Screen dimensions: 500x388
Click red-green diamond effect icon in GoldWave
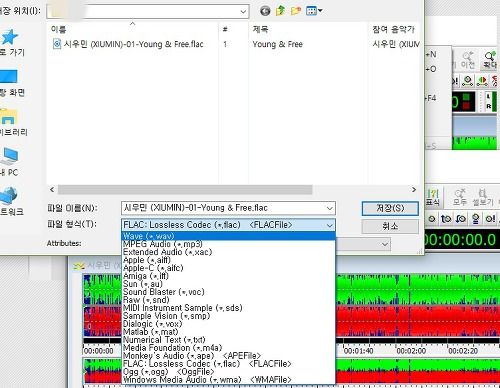click(x=482, y=81)
